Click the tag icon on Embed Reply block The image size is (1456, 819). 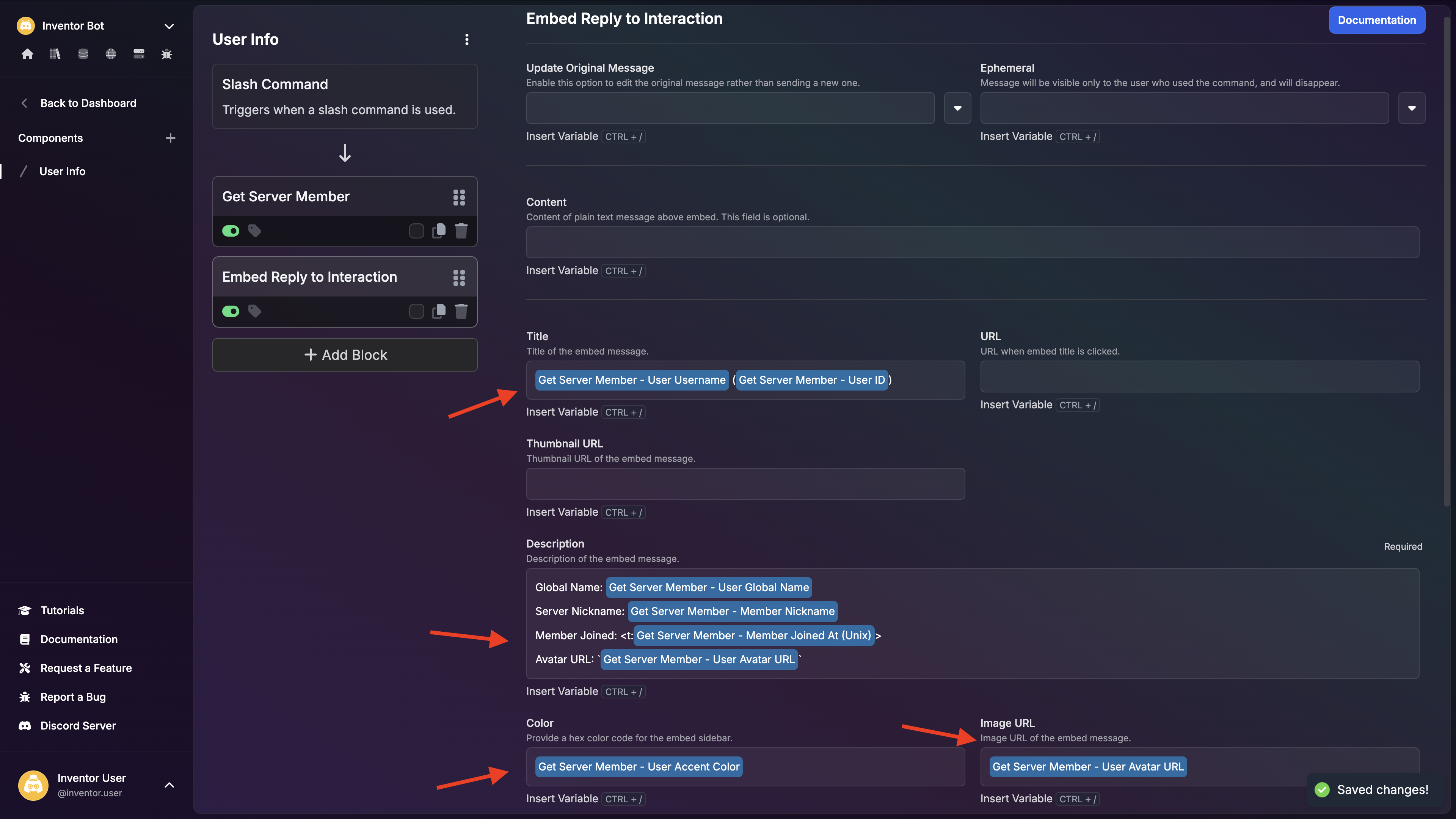[254, 311]
